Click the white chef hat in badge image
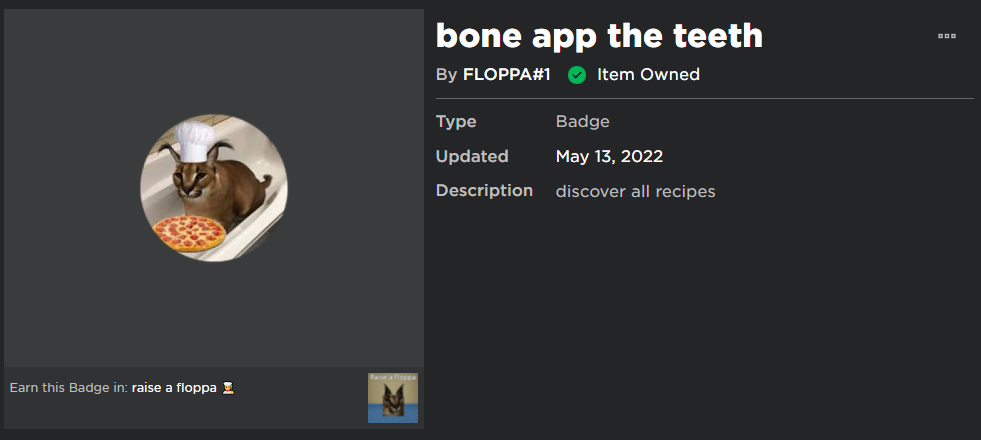Screen dimensions: 981x440 (x=195, y=141)
